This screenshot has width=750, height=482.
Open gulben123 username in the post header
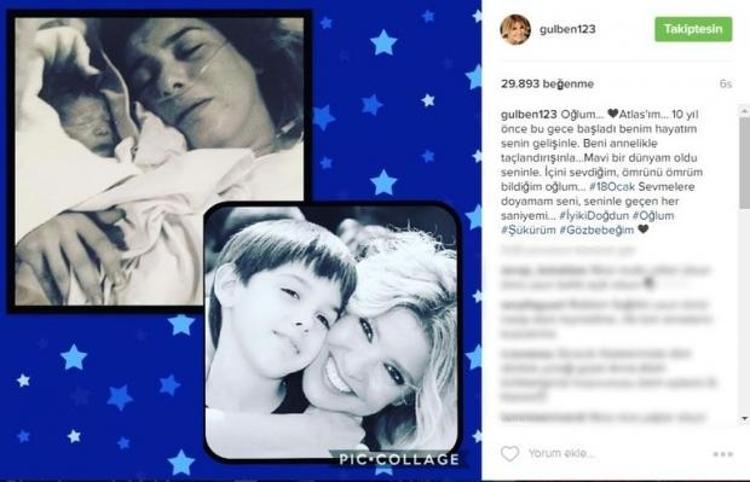point(567,29)
